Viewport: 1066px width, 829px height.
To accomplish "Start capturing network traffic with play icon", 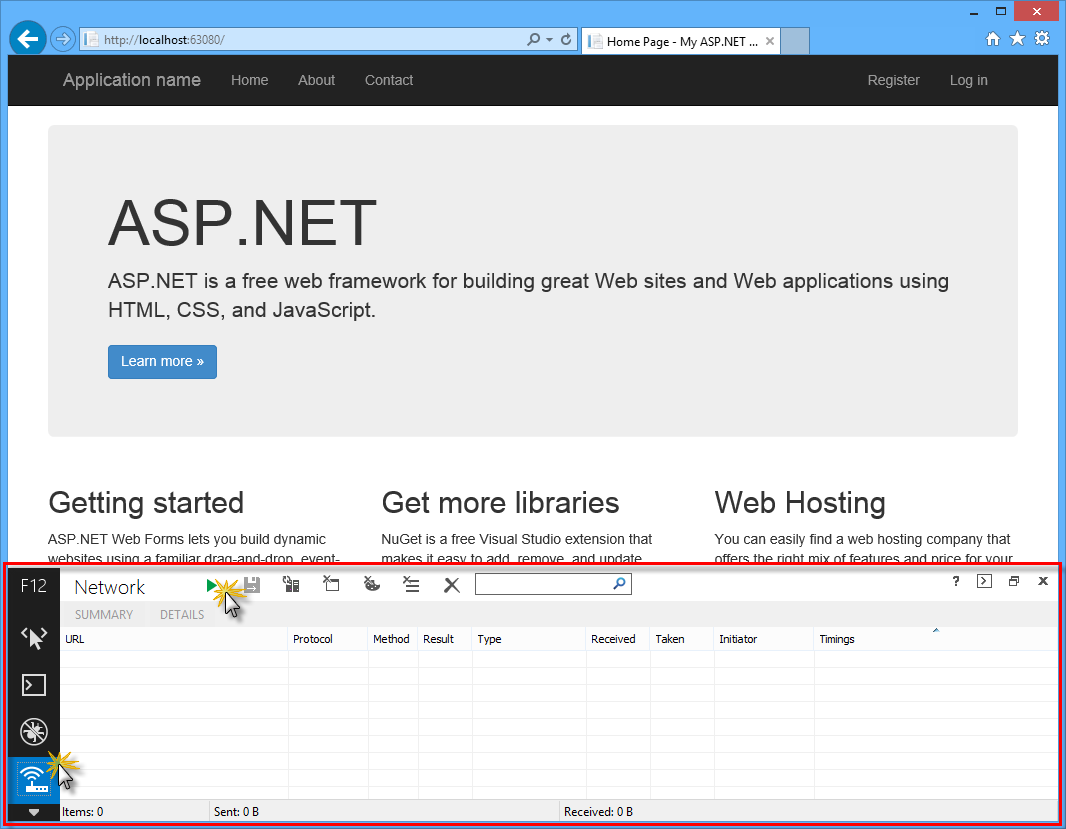I will click(x=213, y=584).
